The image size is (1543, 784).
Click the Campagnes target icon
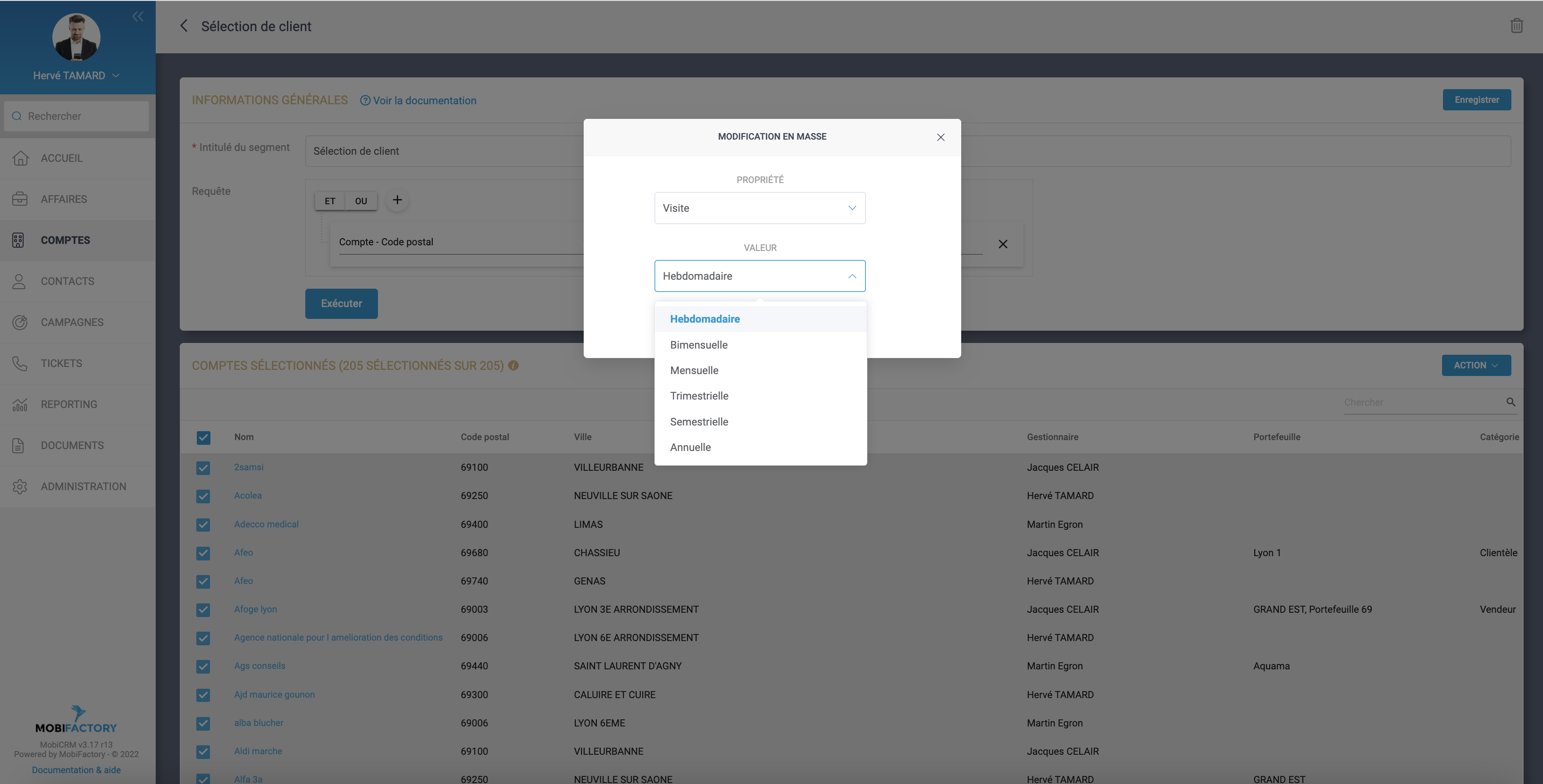pyautogui.click(x=20, y=322)
